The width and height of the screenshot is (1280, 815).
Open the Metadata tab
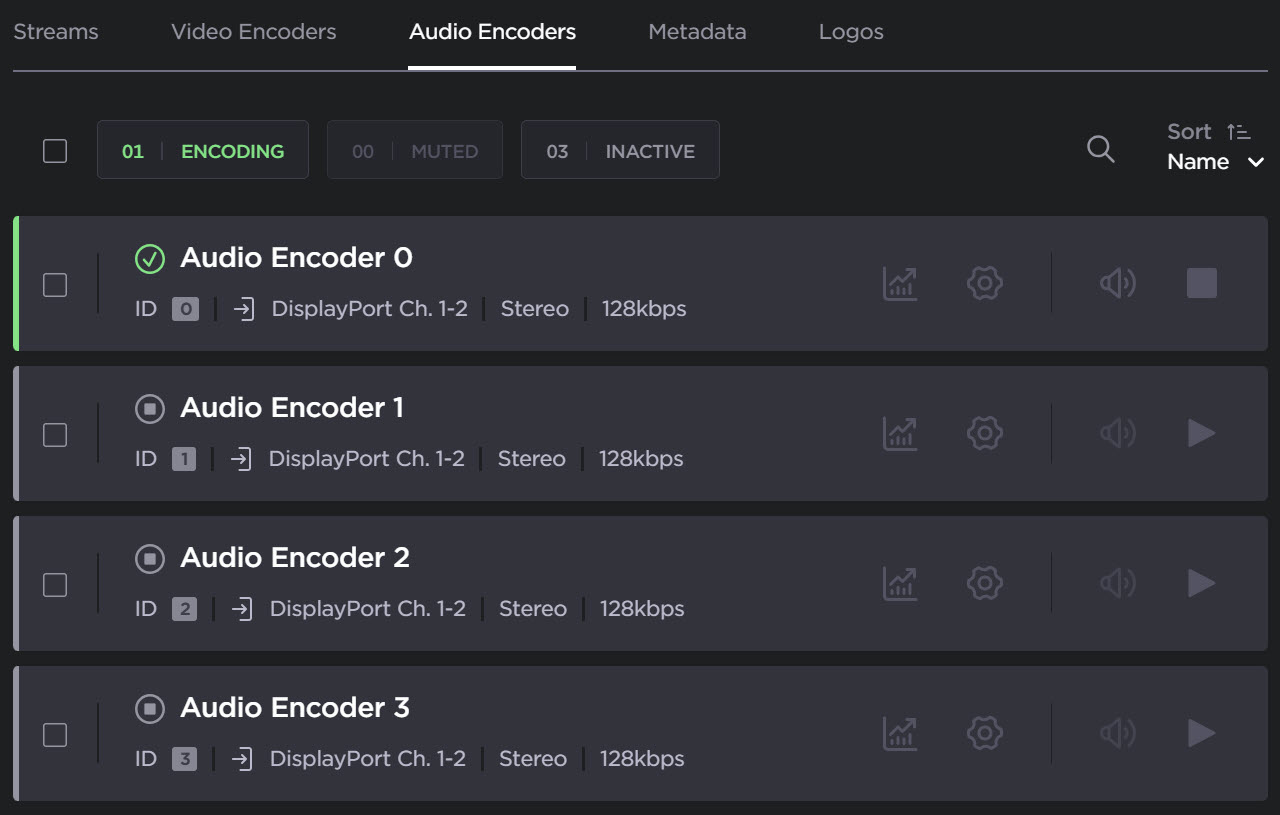(697, 32)
